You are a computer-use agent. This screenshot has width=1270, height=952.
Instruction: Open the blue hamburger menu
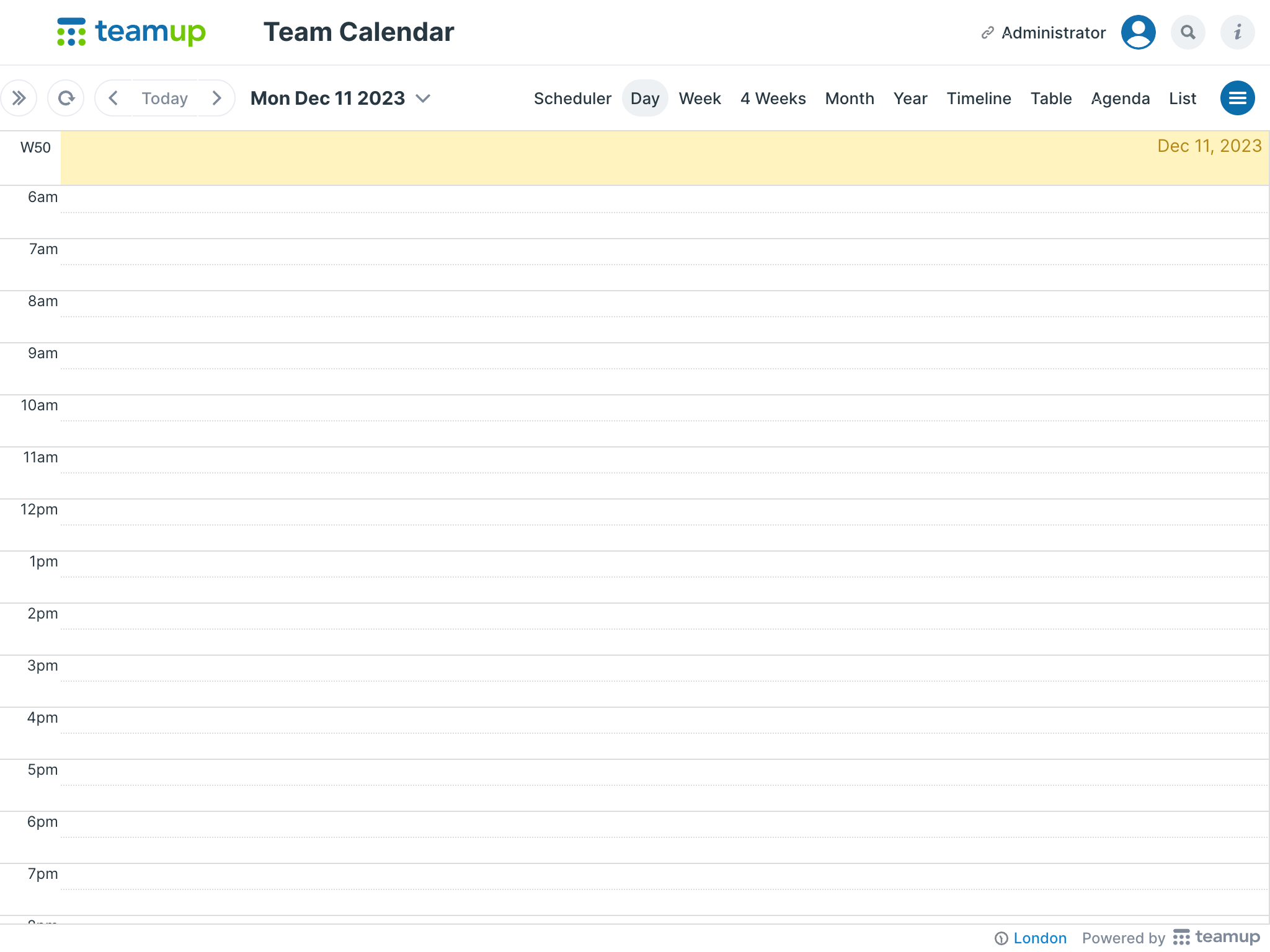1238,98
